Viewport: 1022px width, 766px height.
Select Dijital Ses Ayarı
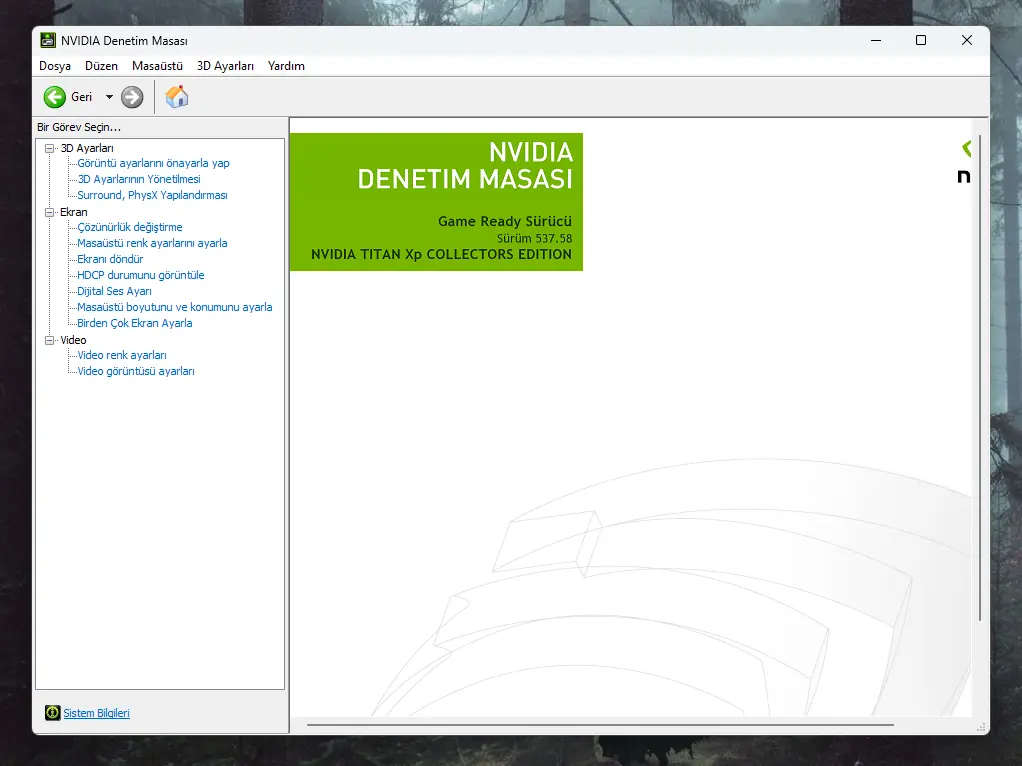tap(114, 291)
